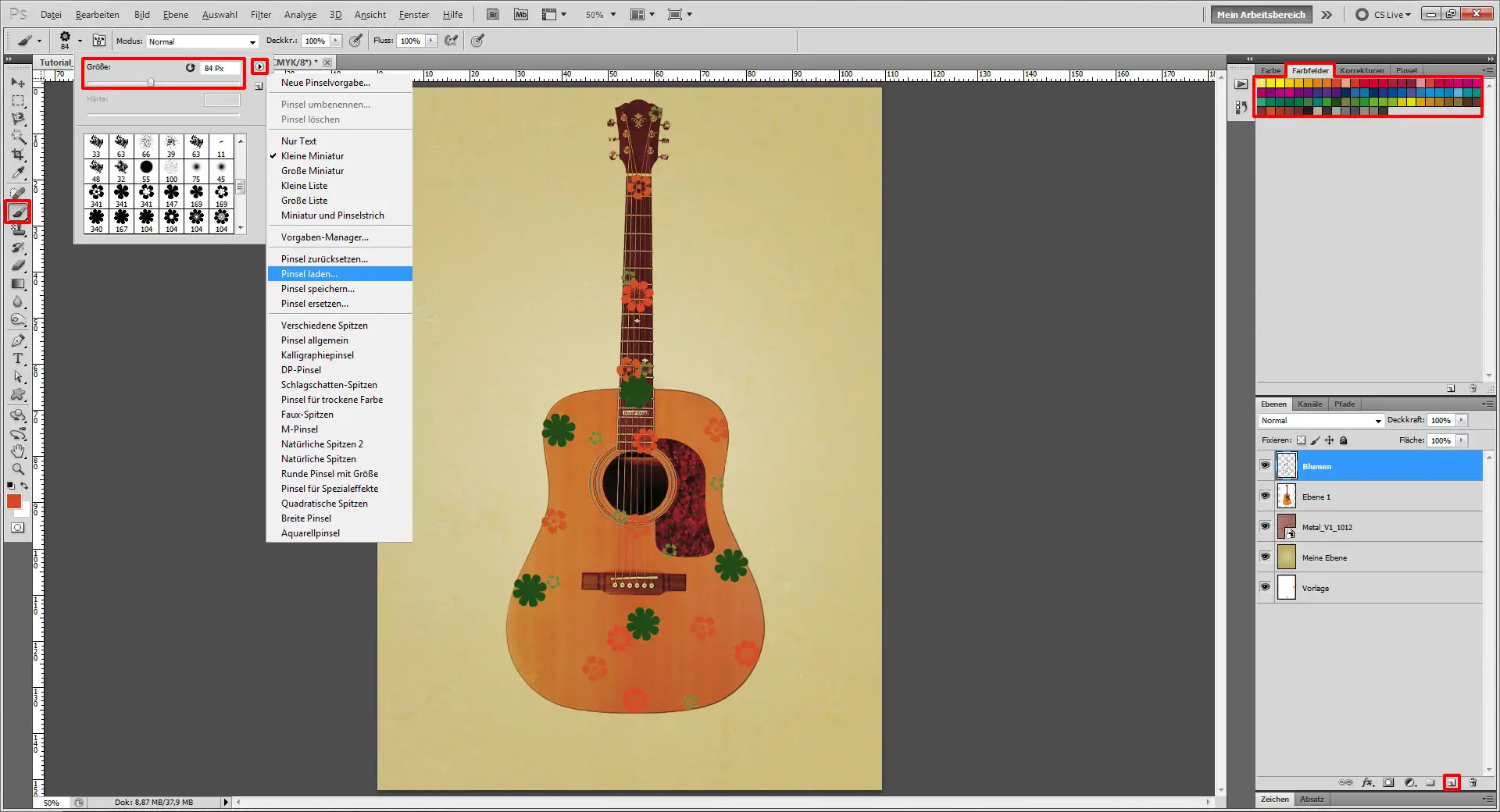Delete layer via the trash icon
The width and height of the screenshot is (1500, 812).
point(1473,782)
